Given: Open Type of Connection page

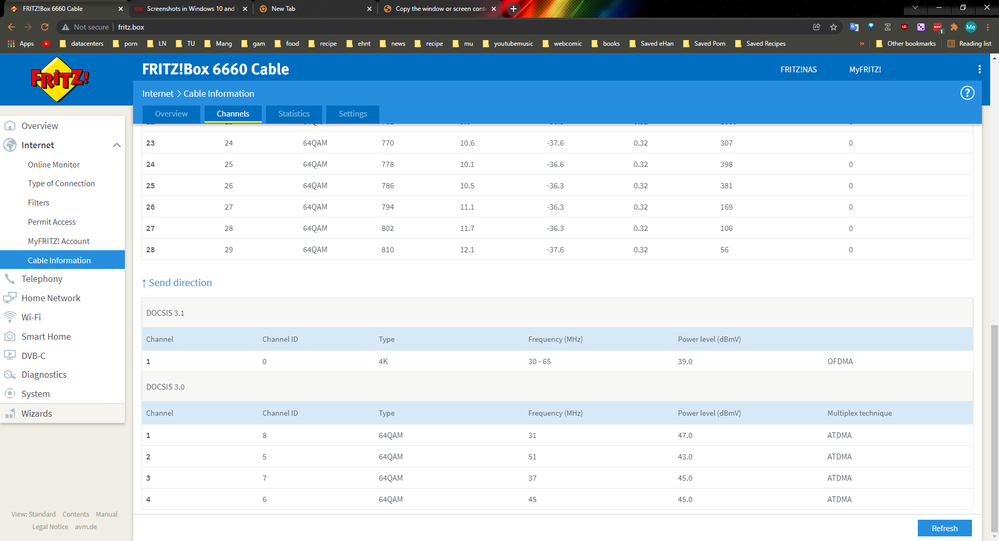Looking at the screenshot, I should [x=61, y=184].
